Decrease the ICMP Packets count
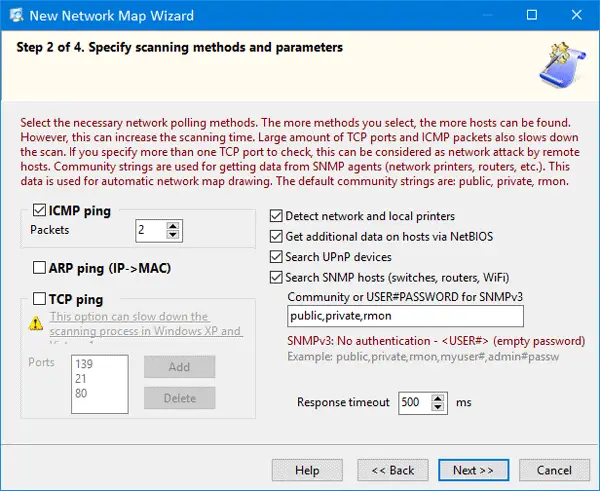Screen dimensions: 600x491 click(174, 236)
